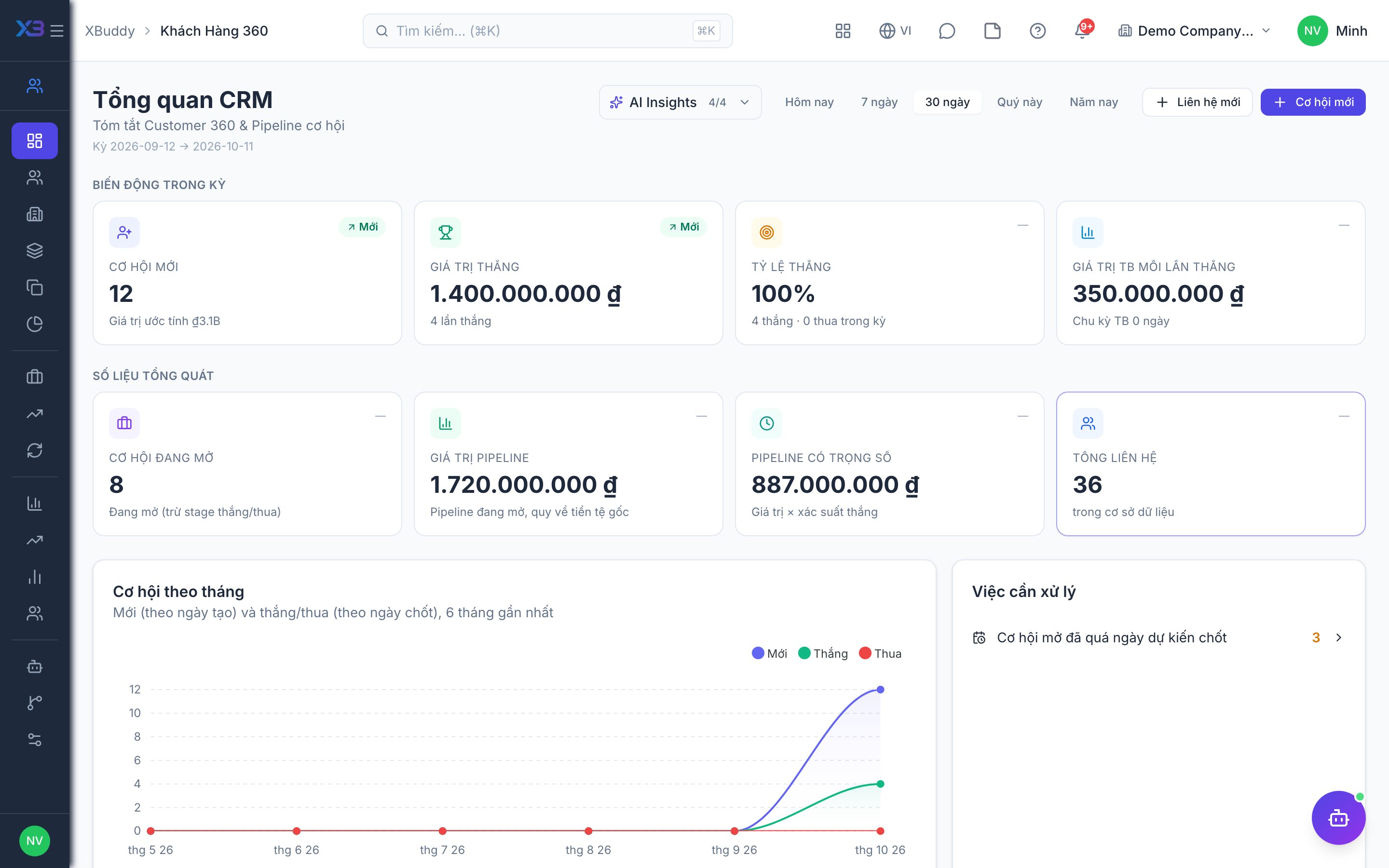Open the company building icon in sidebar
Screen dimensions: 1389x868
pyautogui.click(x=34, y=214)
